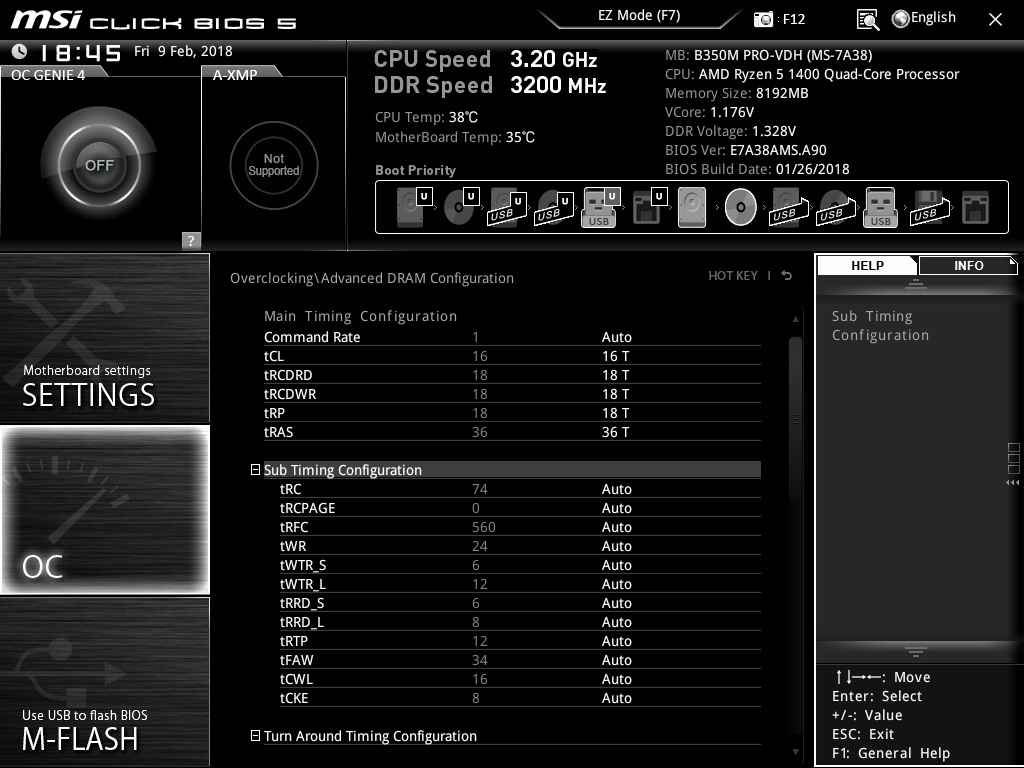1024x768 pixels.
Task: Select legacy USB hard disk boot icon
Action: point(789,207)
